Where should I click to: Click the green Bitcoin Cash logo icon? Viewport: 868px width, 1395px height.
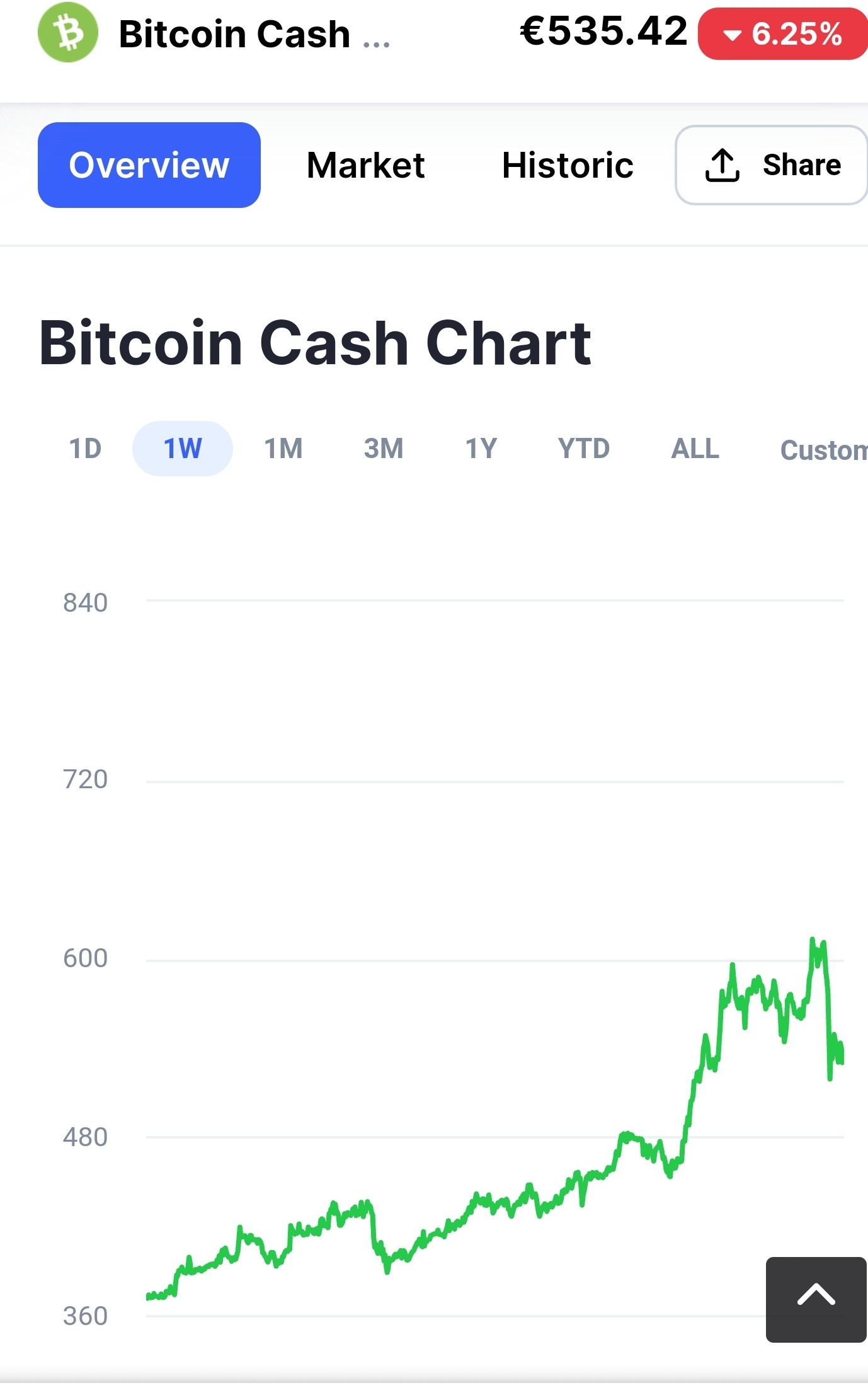coord(68,32)
